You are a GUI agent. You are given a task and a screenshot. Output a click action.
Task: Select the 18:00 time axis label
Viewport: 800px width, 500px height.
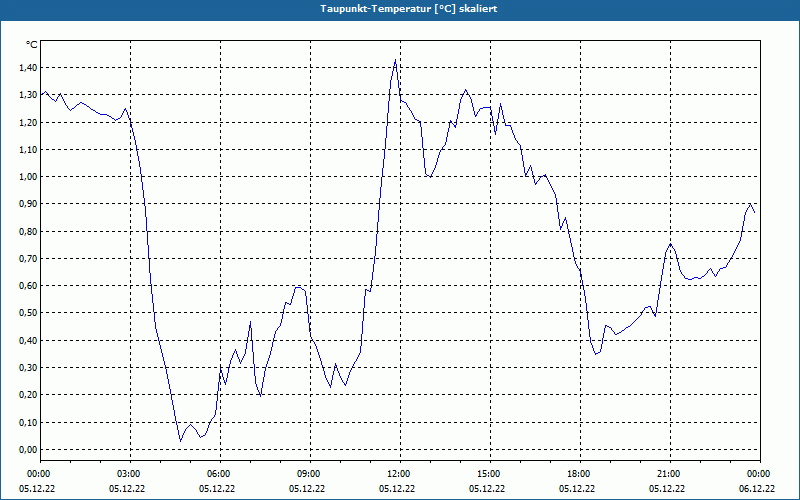click(581, 474)
